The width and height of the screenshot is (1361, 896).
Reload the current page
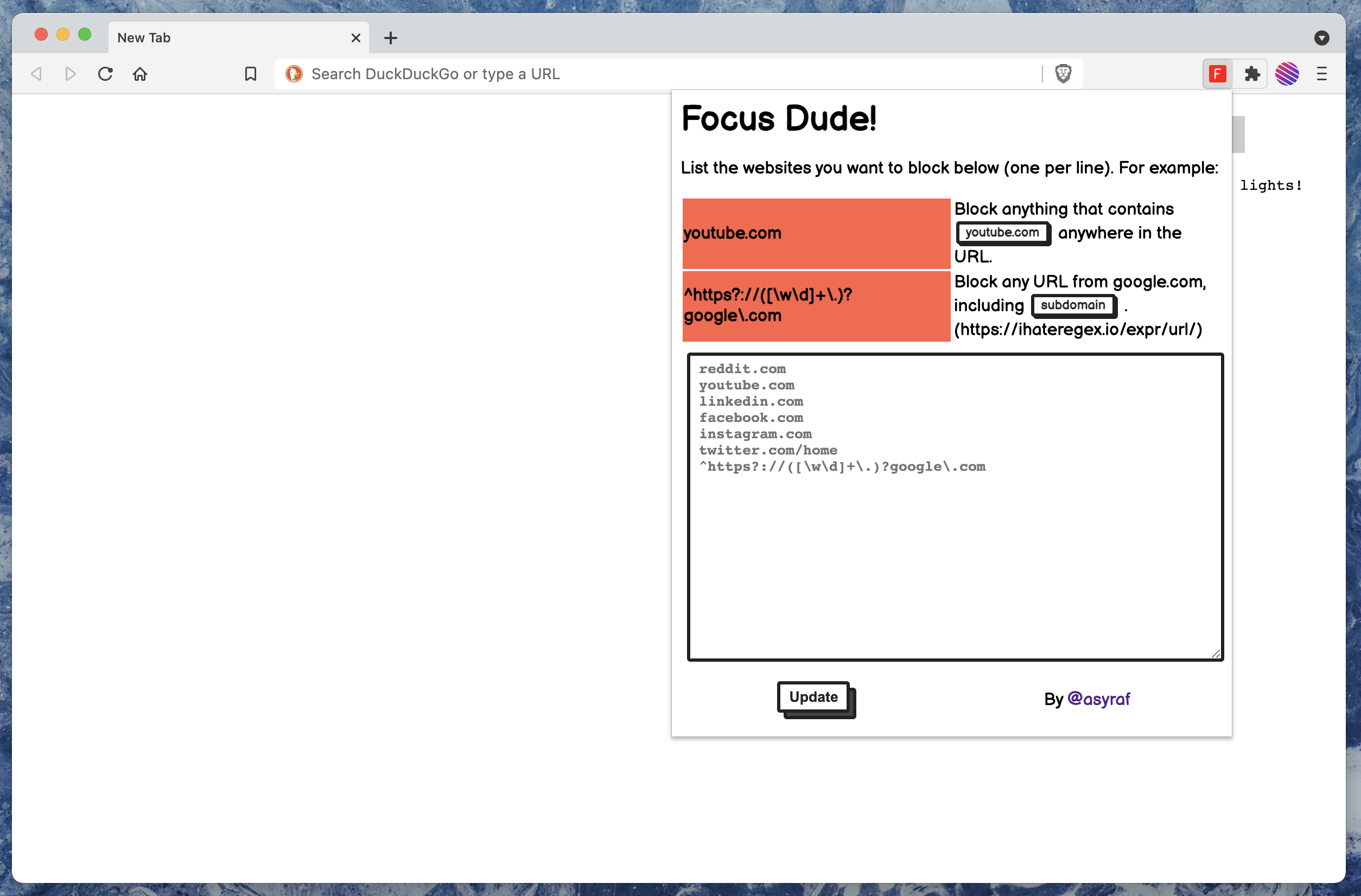[105, 74]
